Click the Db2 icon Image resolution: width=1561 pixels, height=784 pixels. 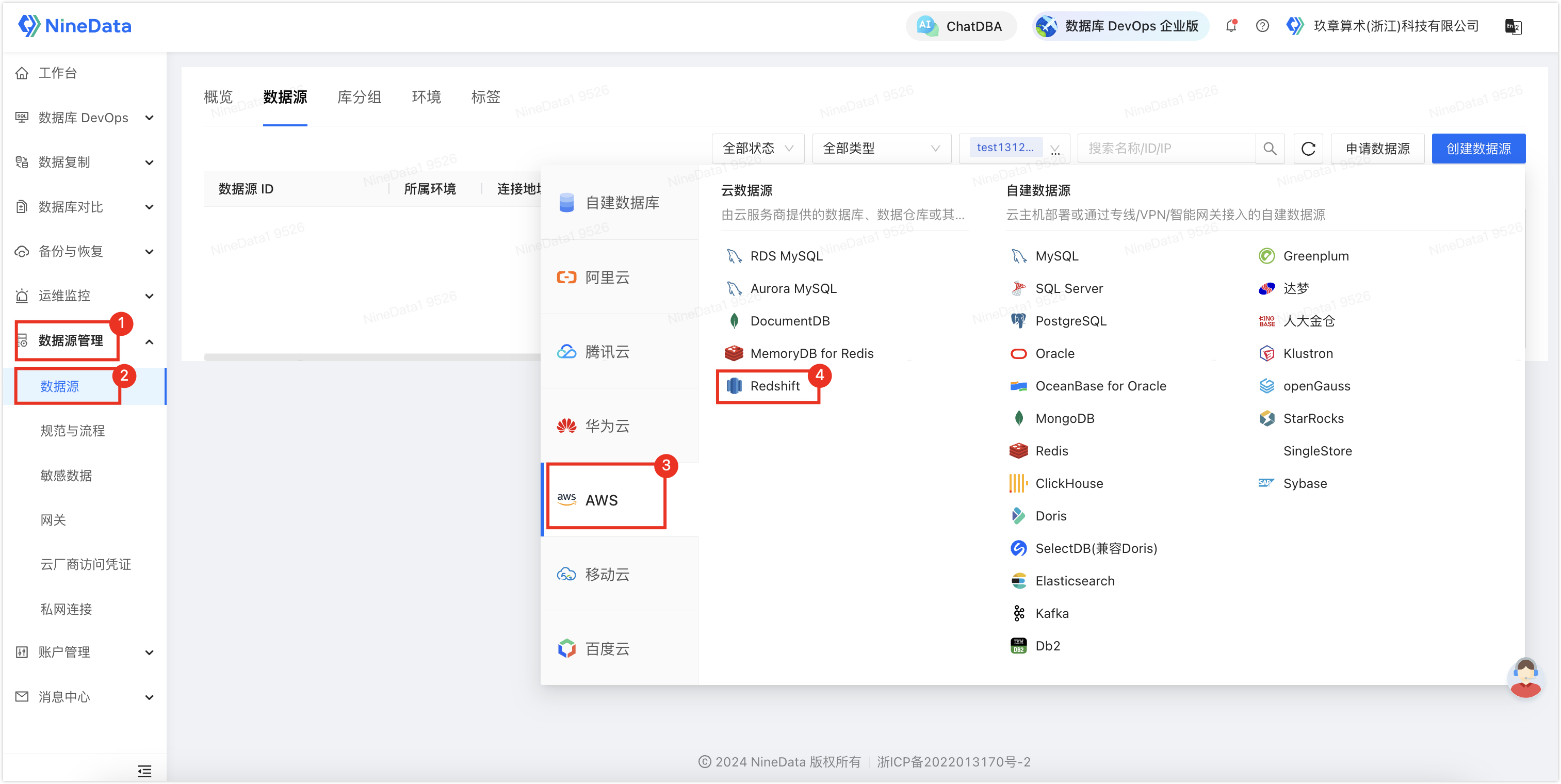pos(1019,646)
